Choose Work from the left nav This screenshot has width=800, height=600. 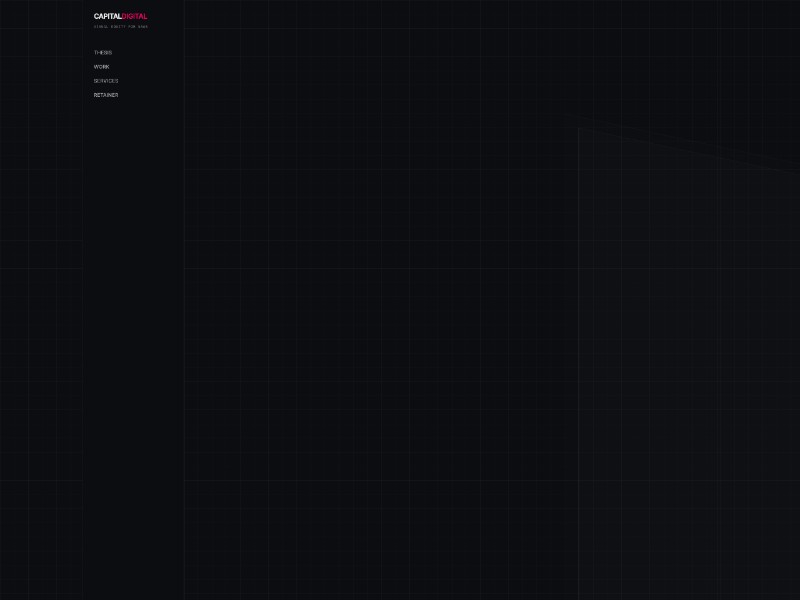coord(102,67)
